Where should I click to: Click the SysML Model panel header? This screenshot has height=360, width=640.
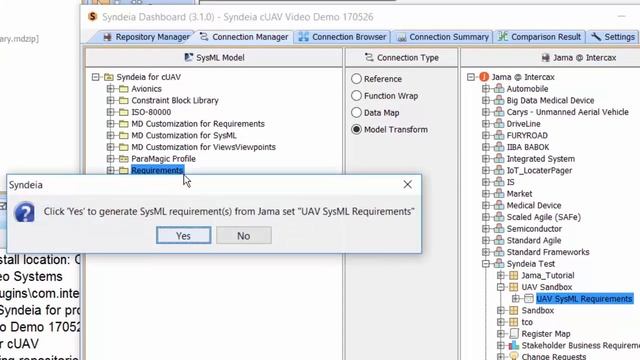tap(214, 58)
